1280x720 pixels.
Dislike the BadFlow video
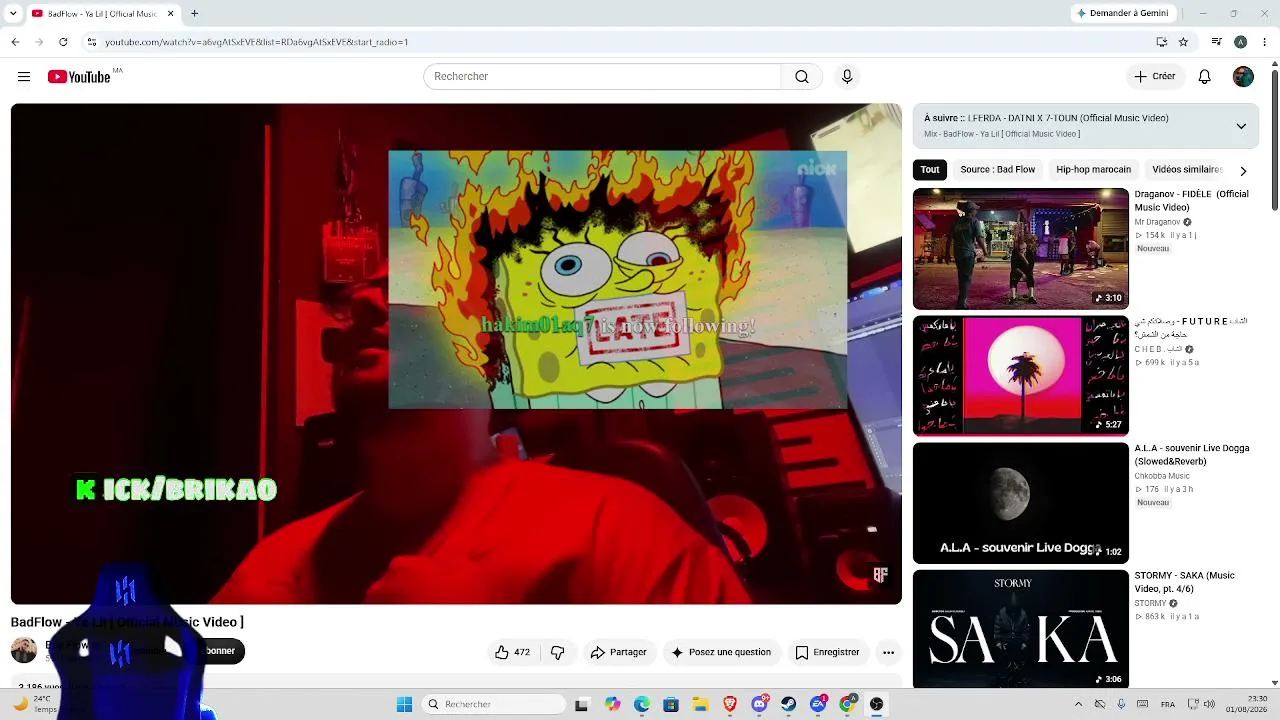558,652
